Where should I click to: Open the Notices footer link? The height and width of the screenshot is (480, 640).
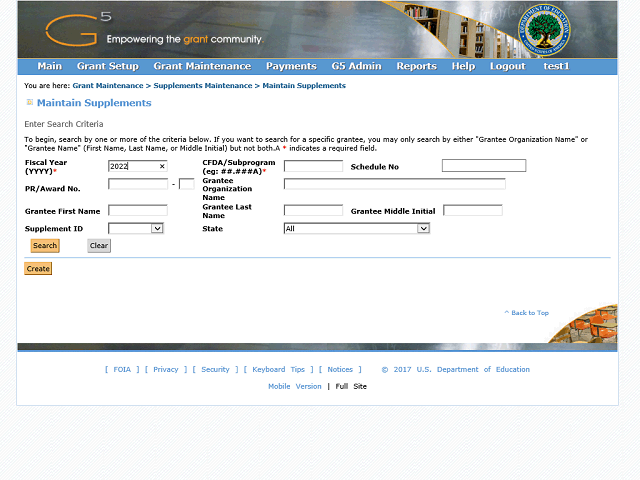coord(340,369)
